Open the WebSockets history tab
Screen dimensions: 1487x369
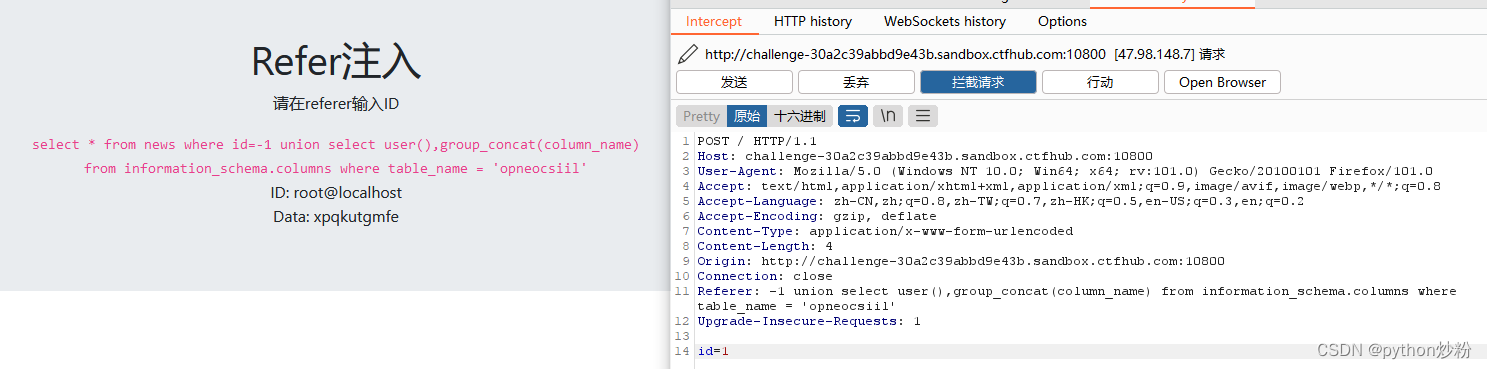(945, 21)
